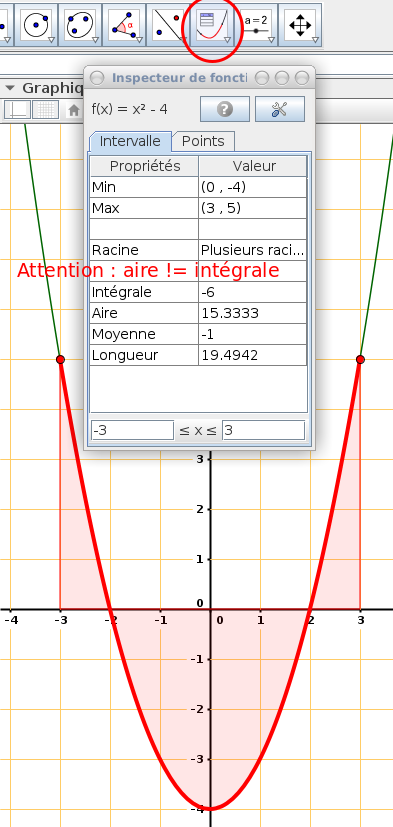Click the home view icon

[x=74, y=110]
